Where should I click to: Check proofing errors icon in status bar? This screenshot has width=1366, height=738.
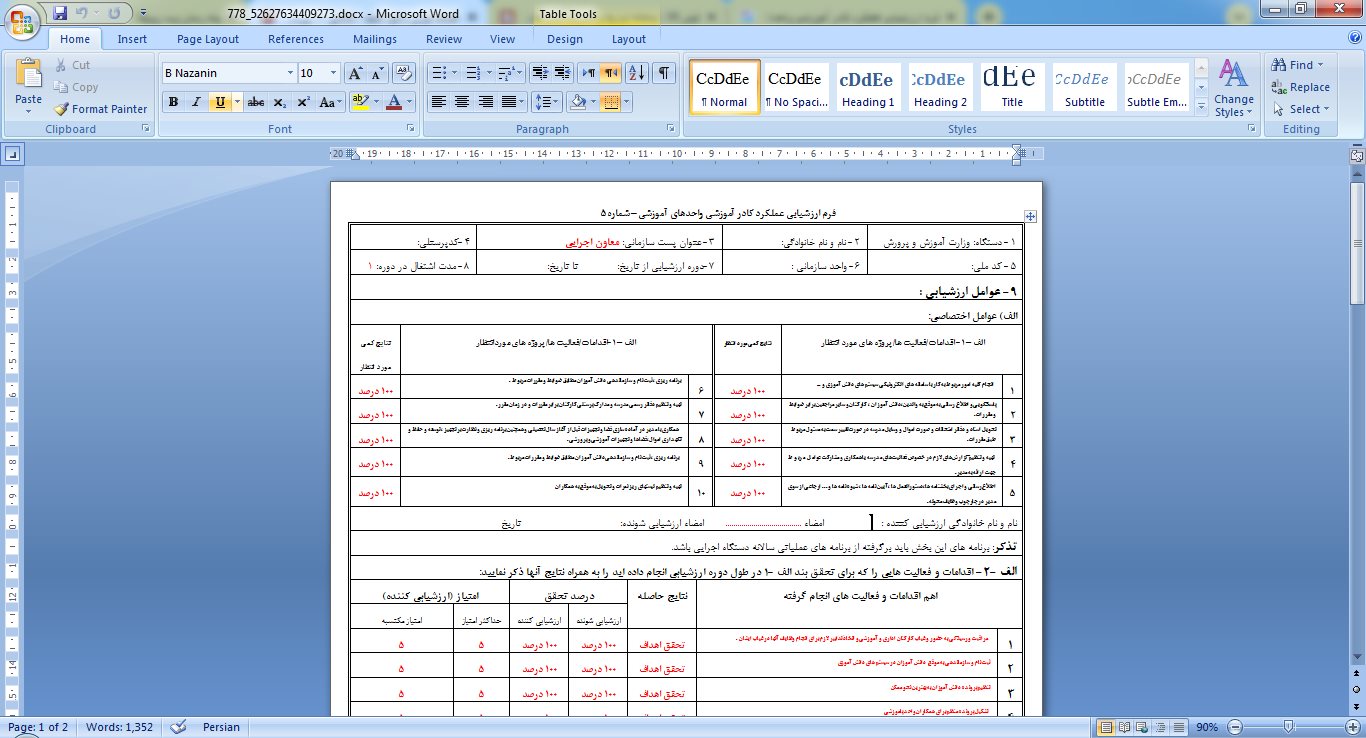click(x=179, y=727)
